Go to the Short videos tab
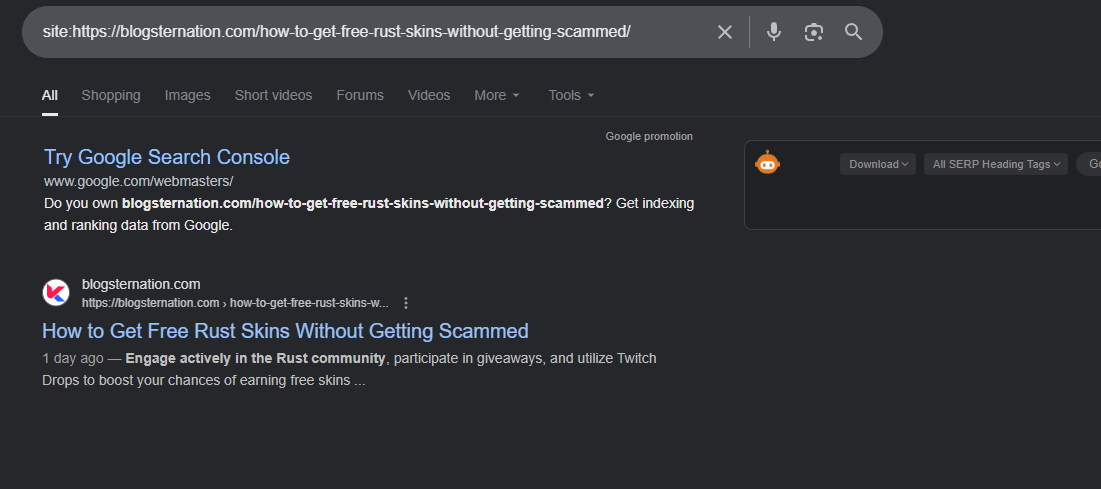This screenshot has width=1101, height=489. pyautogui.click(x=273, y=95)
